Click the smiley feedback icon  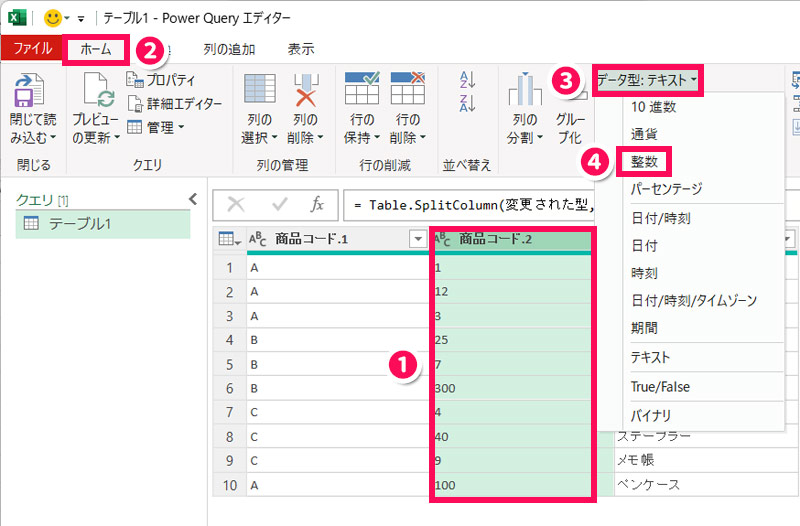click(x=53, y=18)
